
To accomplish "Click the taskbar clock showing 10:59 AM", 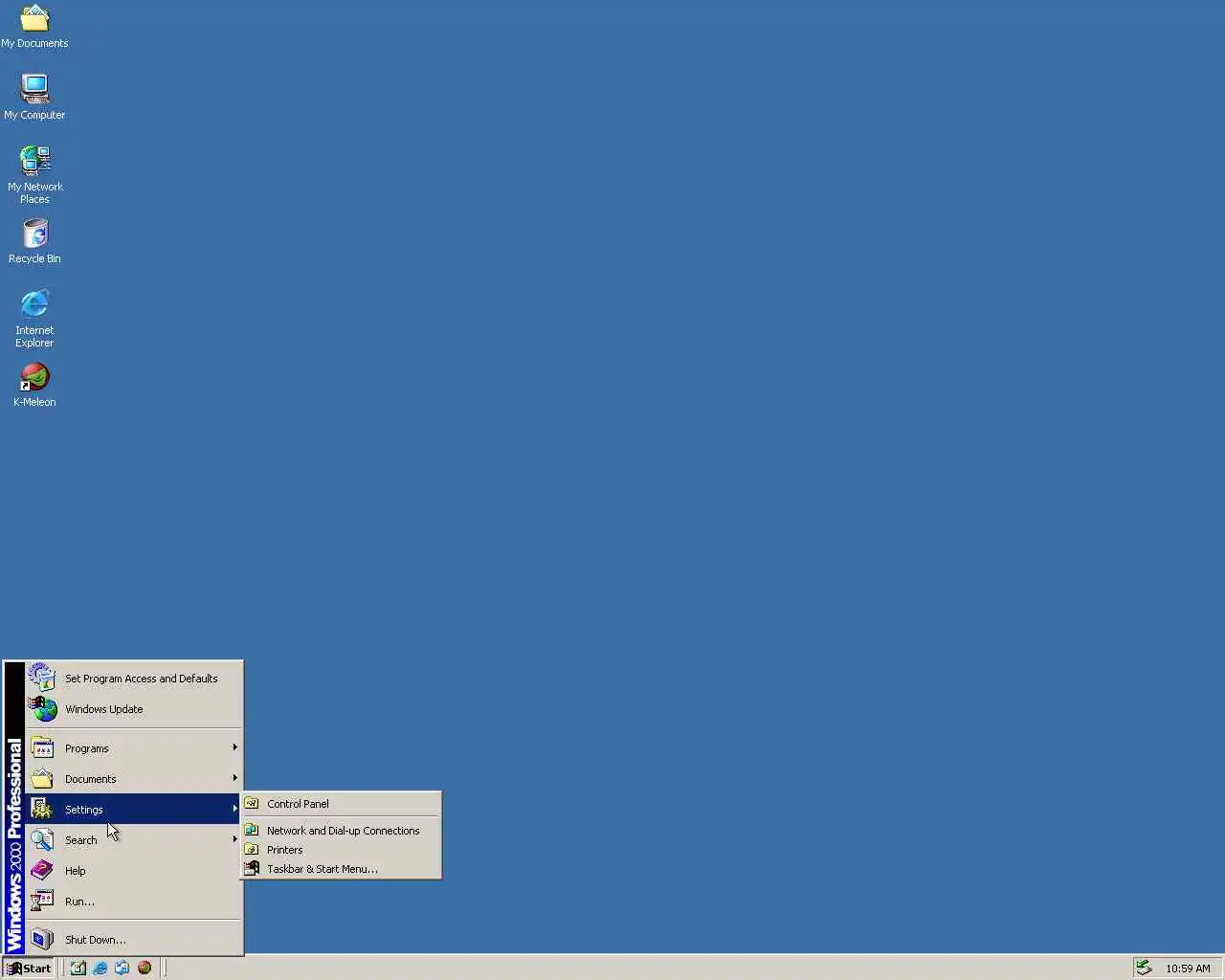I will pos(1188,969).
